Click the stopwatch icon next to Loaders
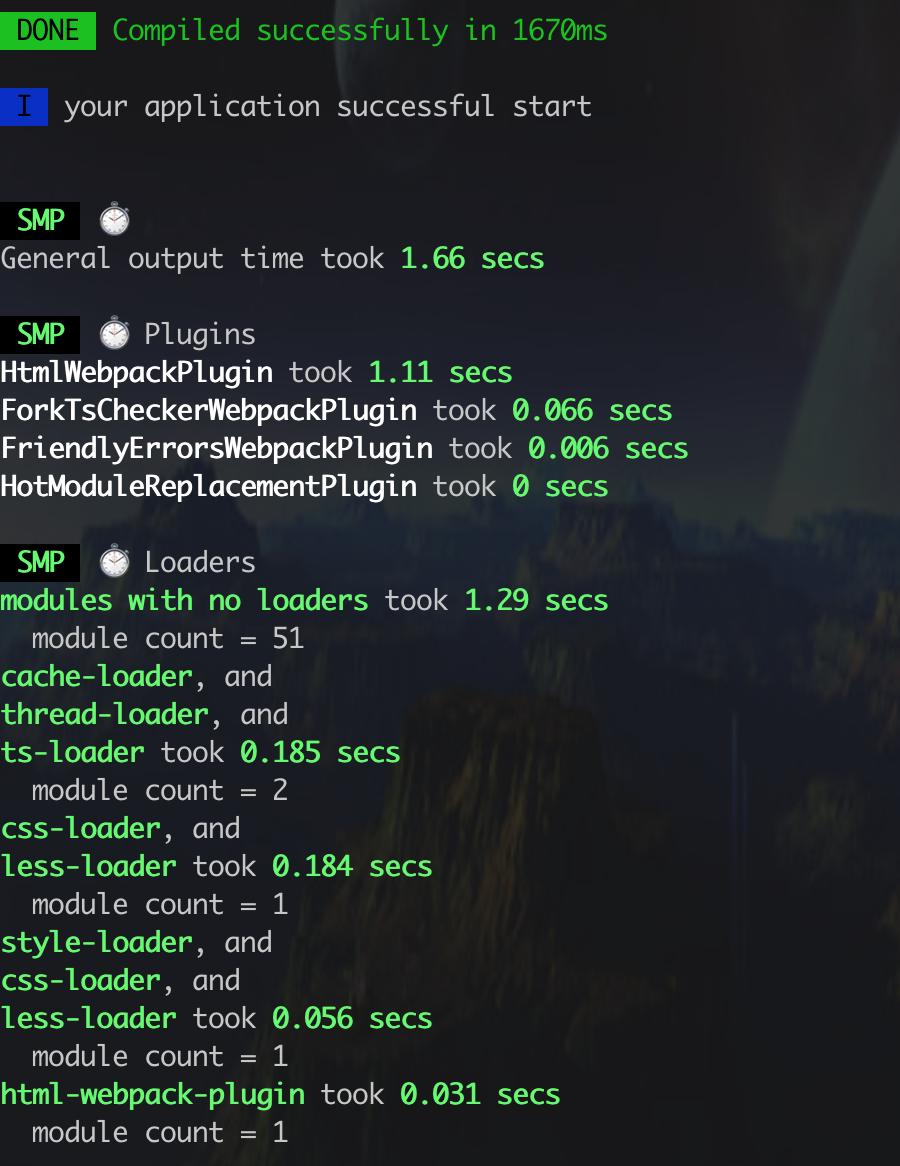 click(x=115, y=562)
